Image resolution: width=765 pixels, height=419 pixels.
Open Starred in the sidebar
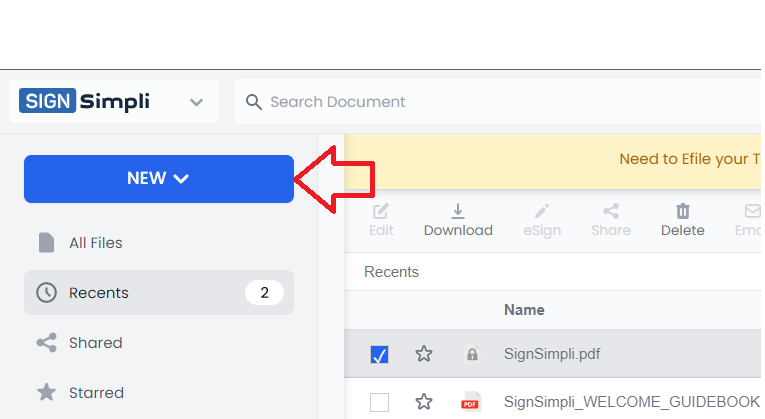click(x=96, y=393)
